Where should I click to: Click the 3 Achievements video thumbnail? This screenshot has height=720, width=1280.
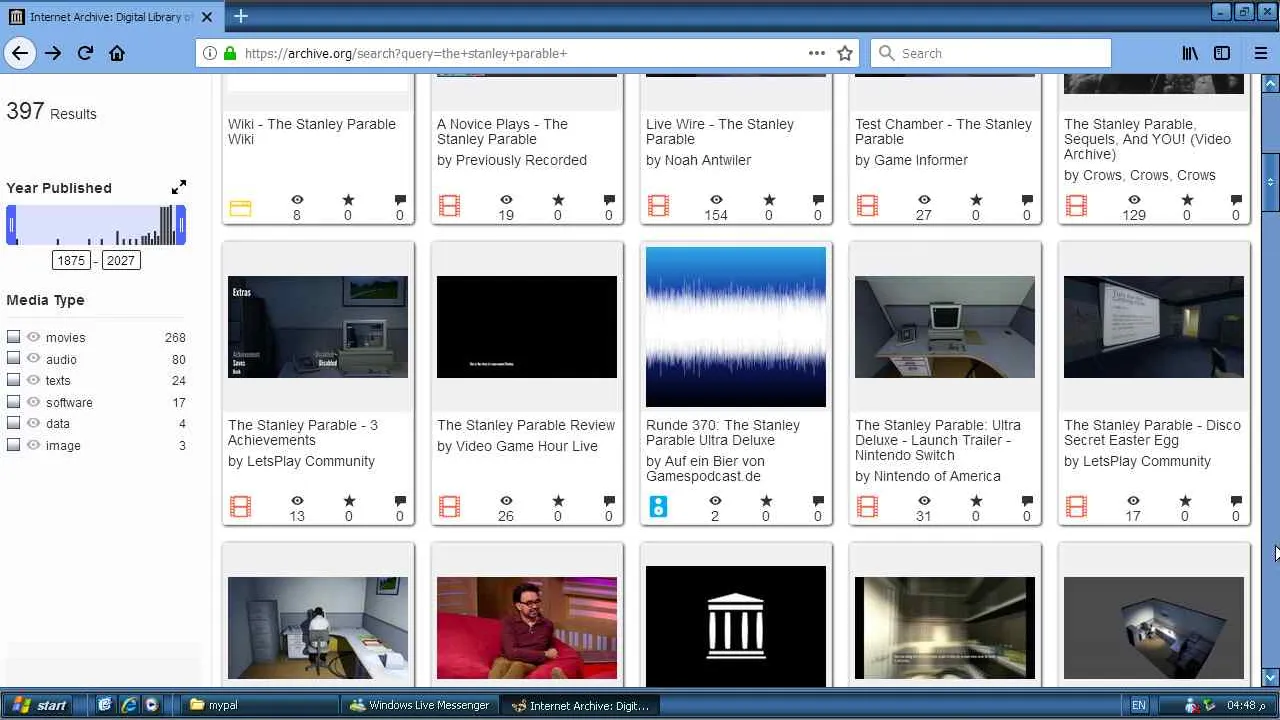pyautogui.click(x=318, y=327)
